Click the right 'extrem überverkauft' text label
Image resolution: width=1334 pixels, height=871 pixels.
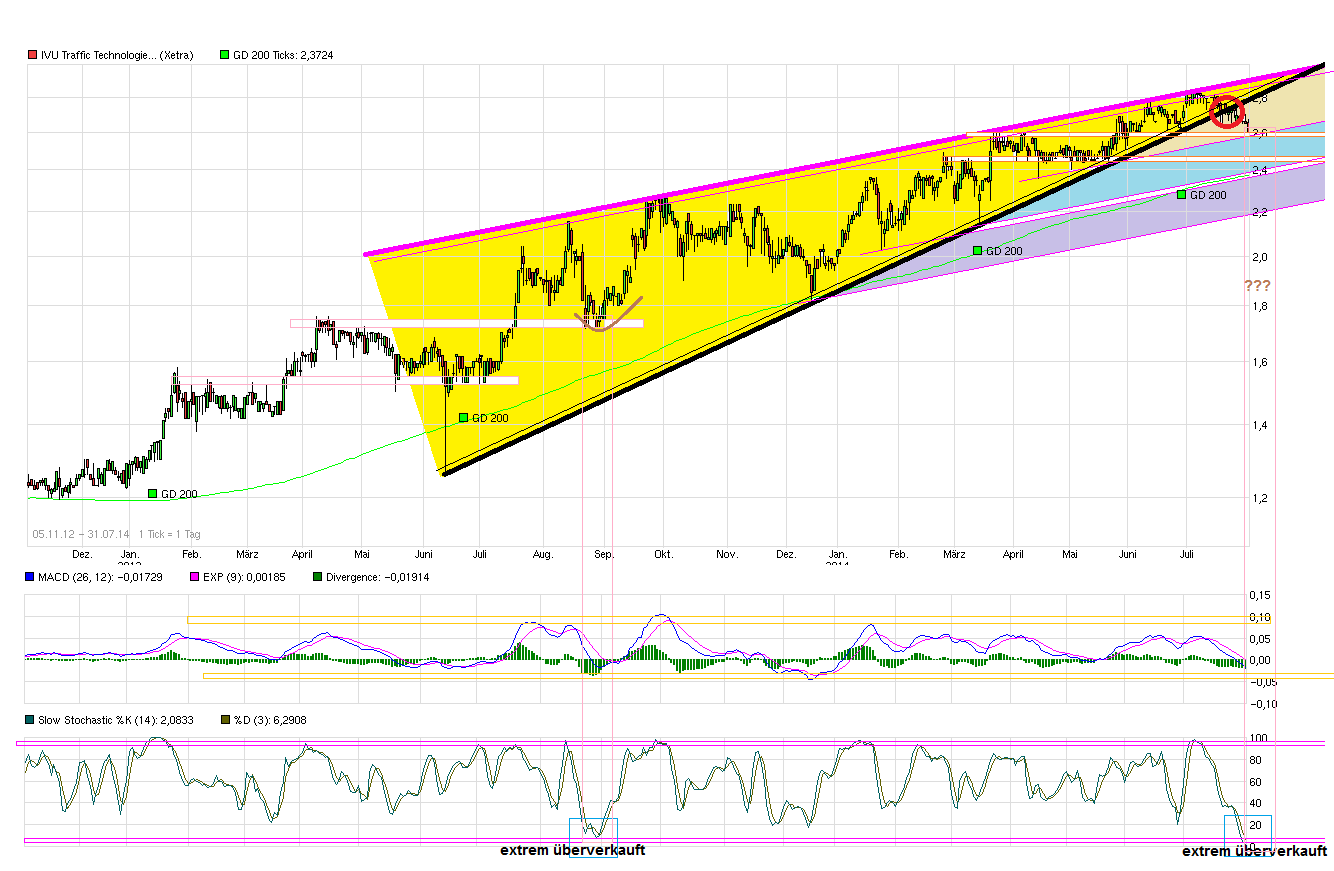pyautogui.click(x=1253, y=850)
